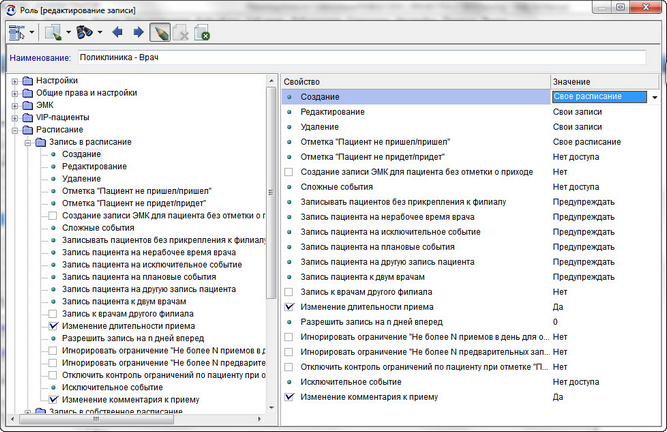Expand the VIP-пациенты tree node
The width and height of the screenshot is (667, 432).
click(15, 118)
